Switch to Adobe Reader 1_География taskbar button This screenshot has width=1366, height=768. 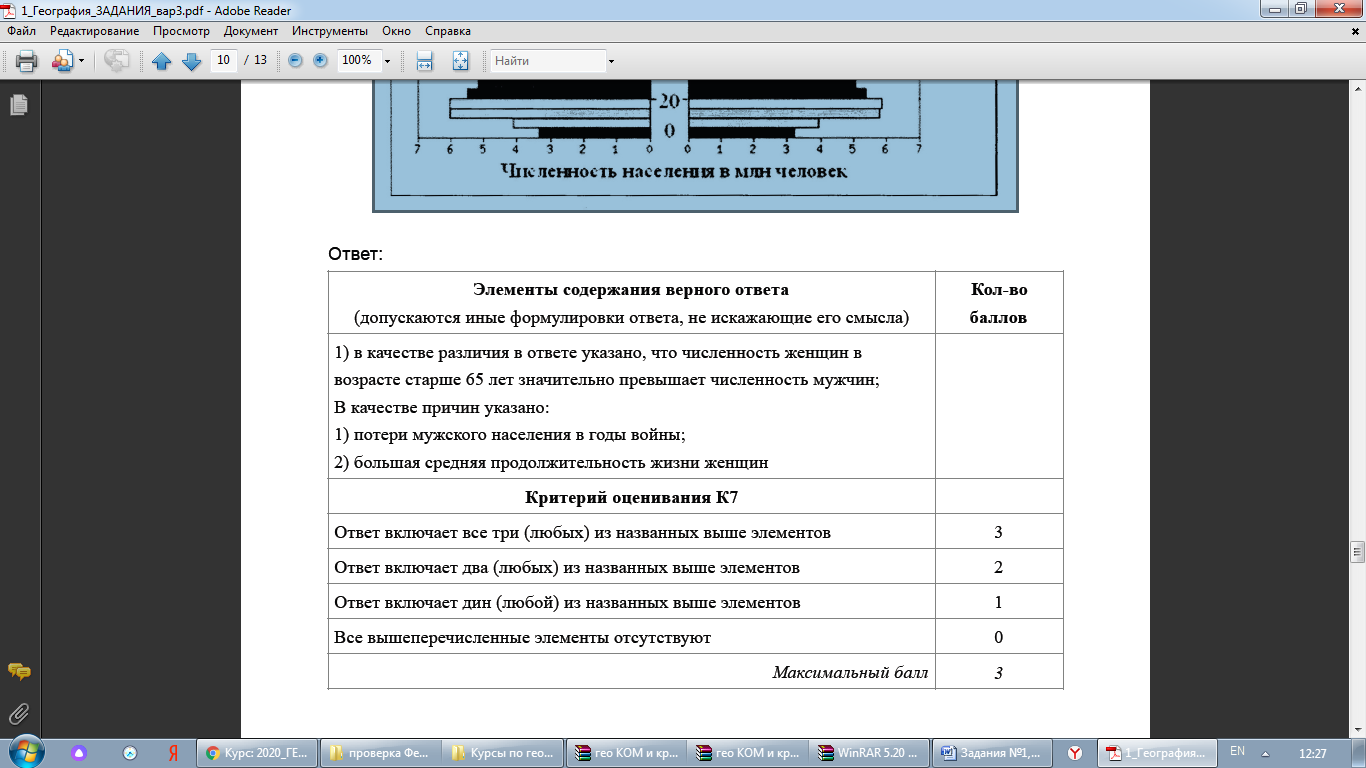[1157, 752]
